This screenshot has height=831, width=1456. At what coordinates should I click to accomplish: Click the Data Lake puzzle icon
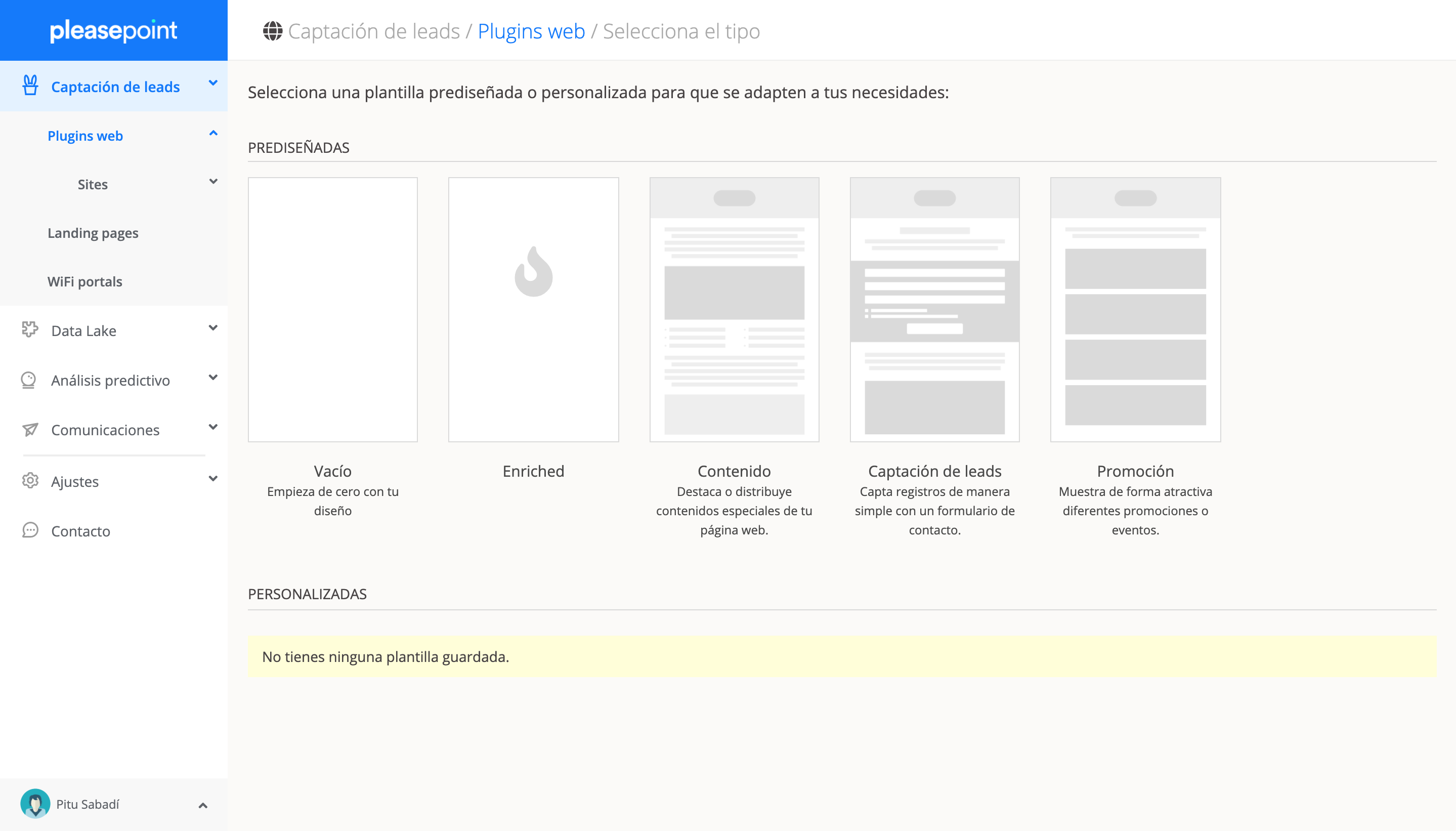click(30, 329)
